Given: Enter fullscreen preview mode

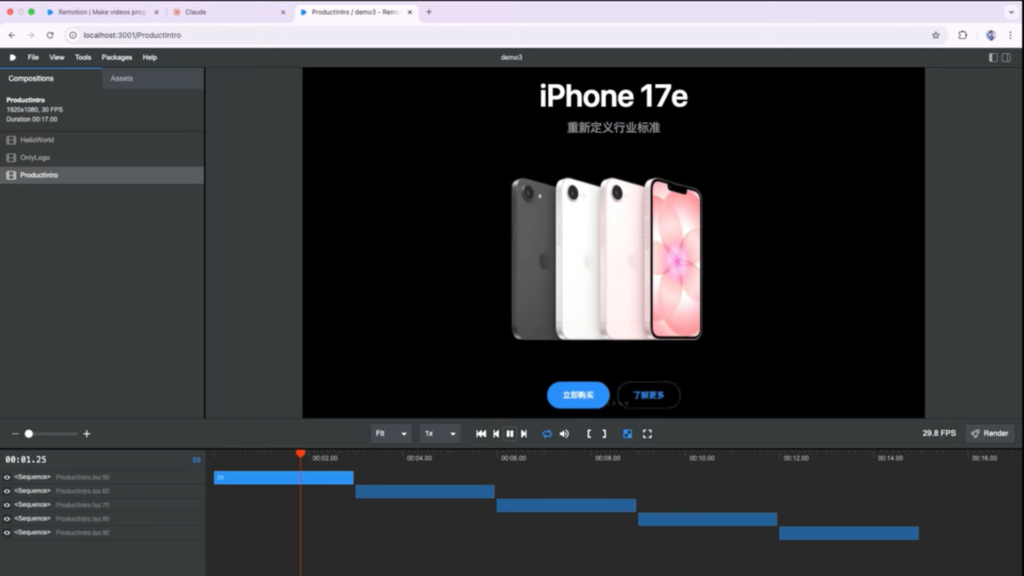Looking at the screenshot, I should [x=647, y=434].
